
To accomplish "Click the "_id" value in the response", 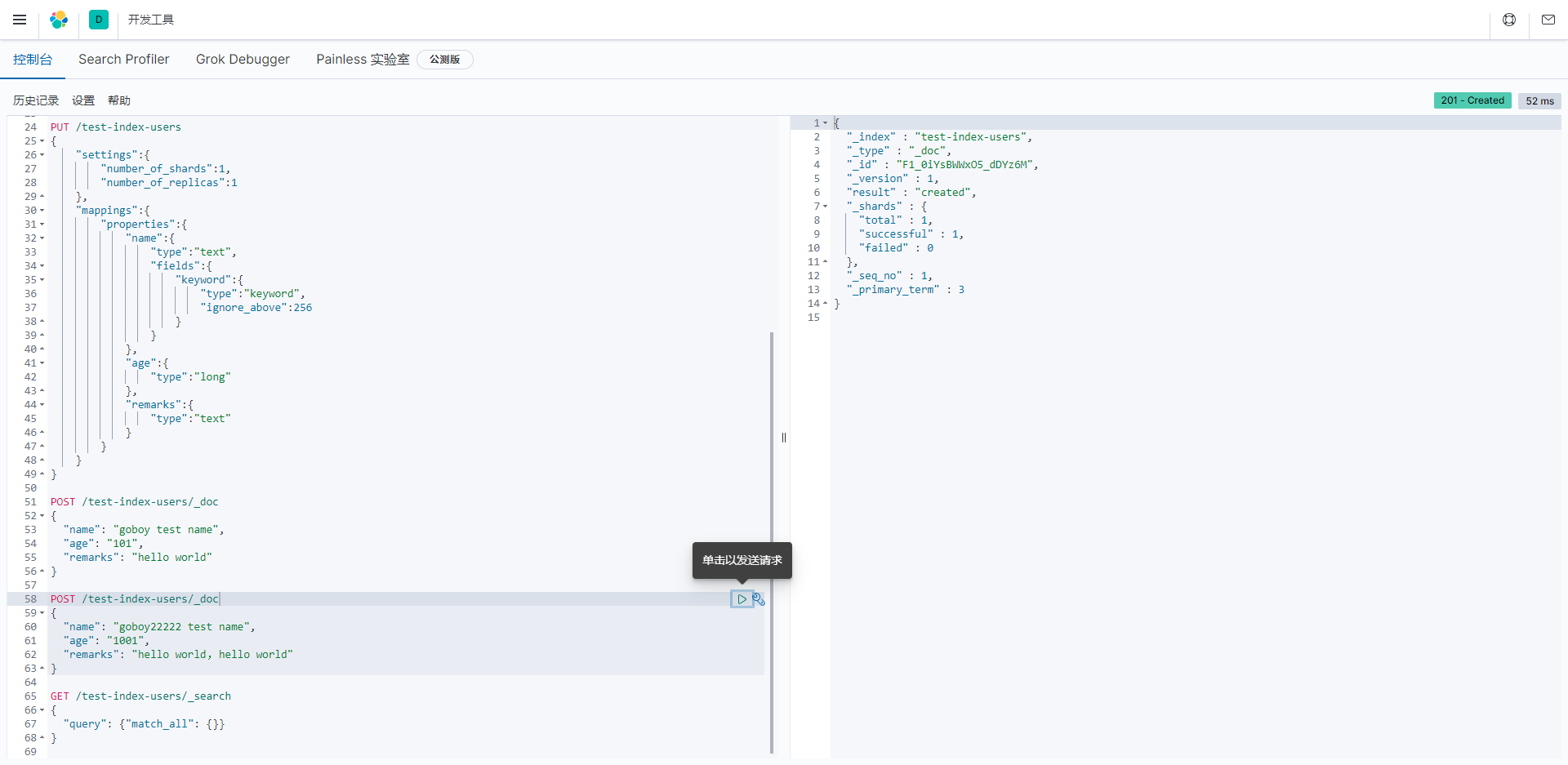I will [967, 165].
